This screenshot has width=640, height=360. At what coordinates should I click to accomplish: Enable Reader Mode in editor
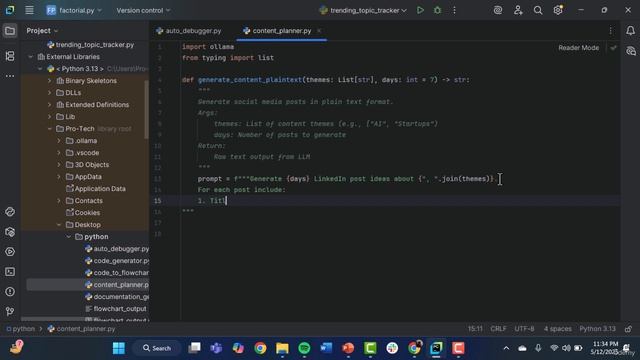tap(578, 48)
